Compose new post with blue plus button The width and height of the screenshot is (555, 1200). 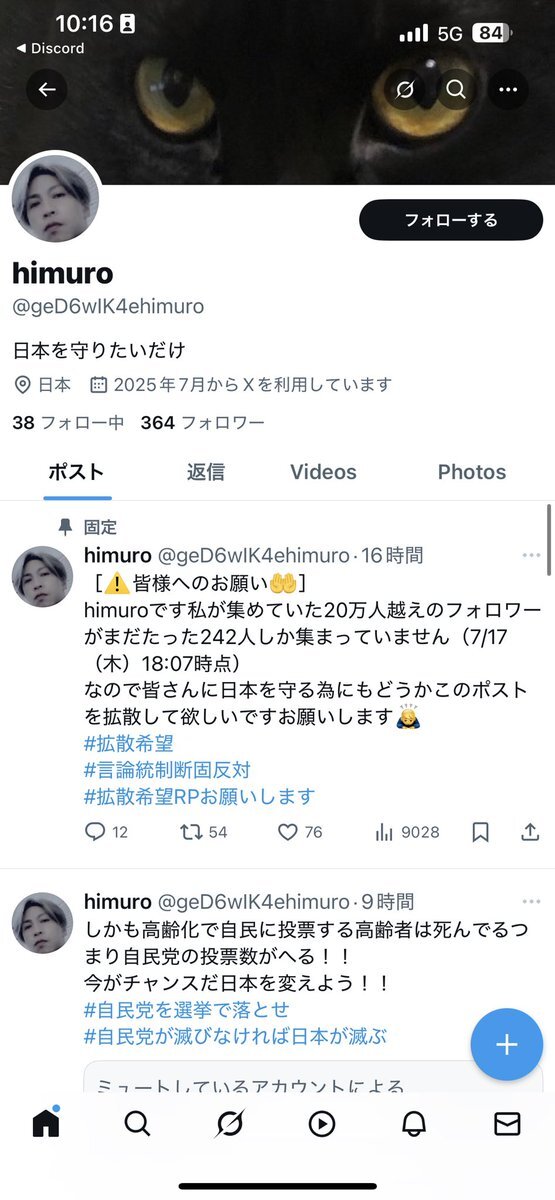507,1045
